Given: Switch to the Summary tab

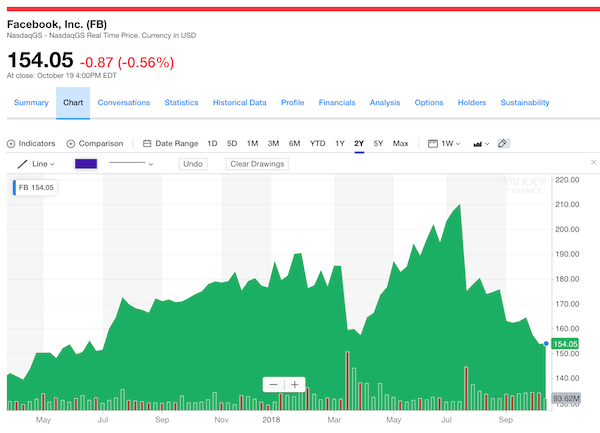Looking at the screenshot, I should (x=31, y=103).
